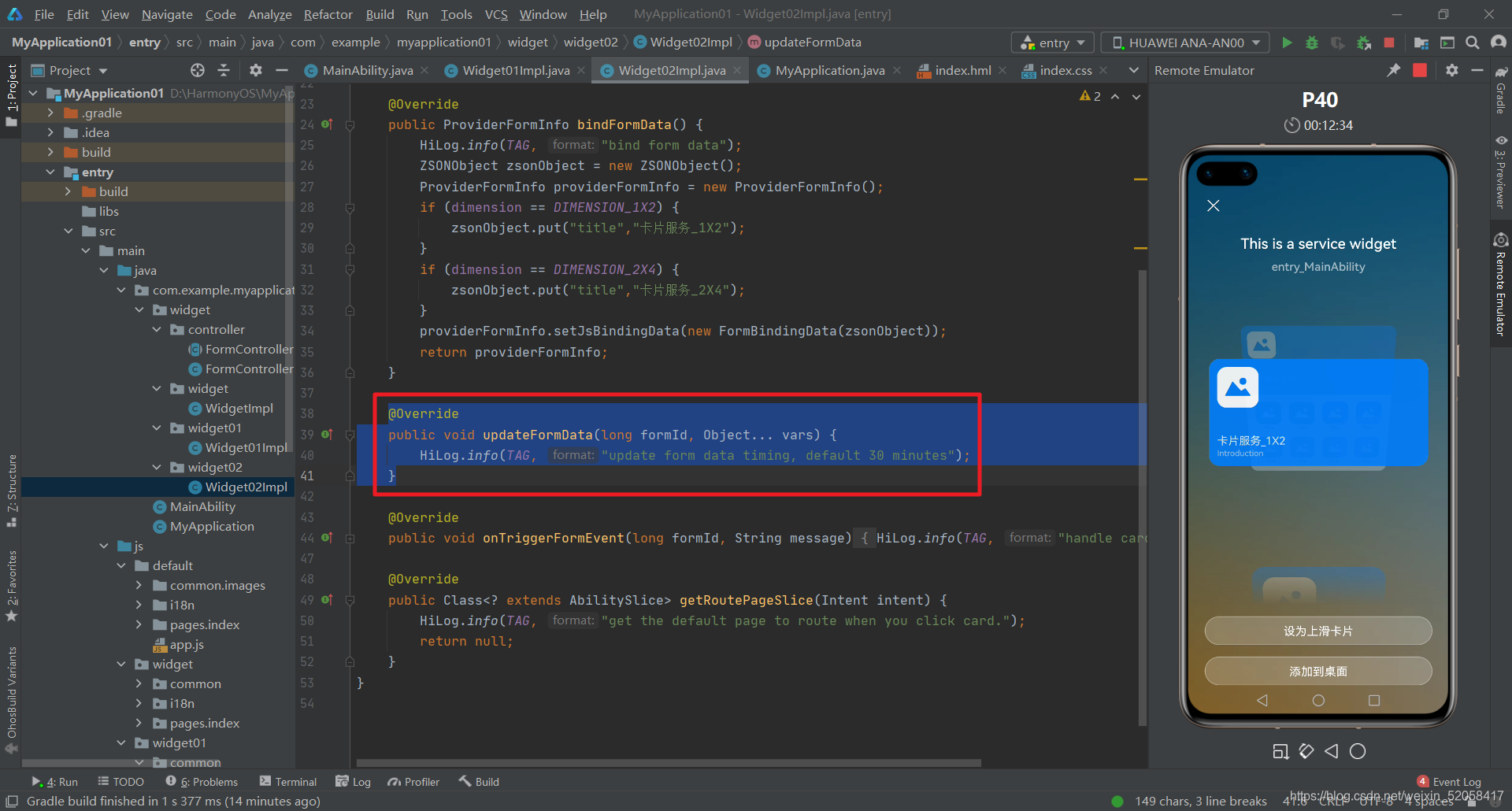Open Project panel settings gear
1512x811 pixels.
click(x=256, y=70)
